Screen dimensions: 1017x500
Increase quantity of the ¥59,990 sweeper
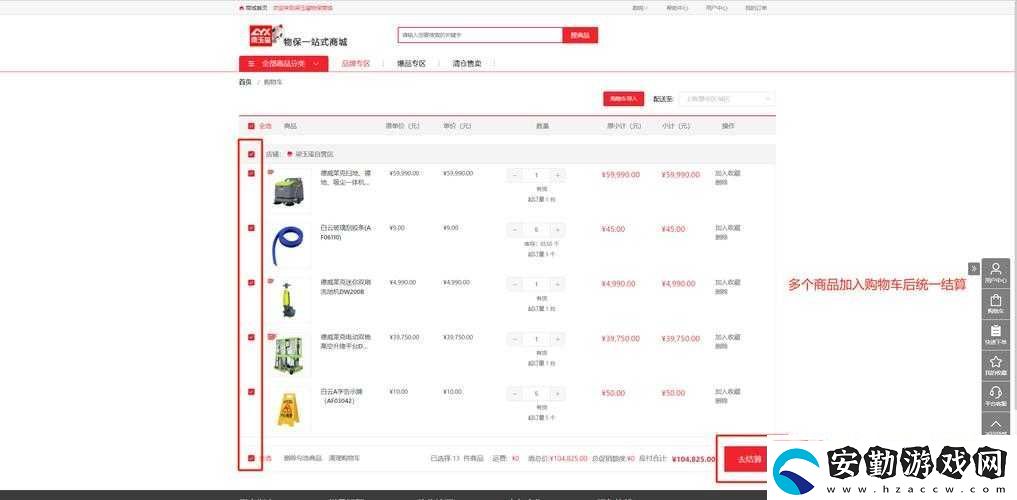point(558,175)
